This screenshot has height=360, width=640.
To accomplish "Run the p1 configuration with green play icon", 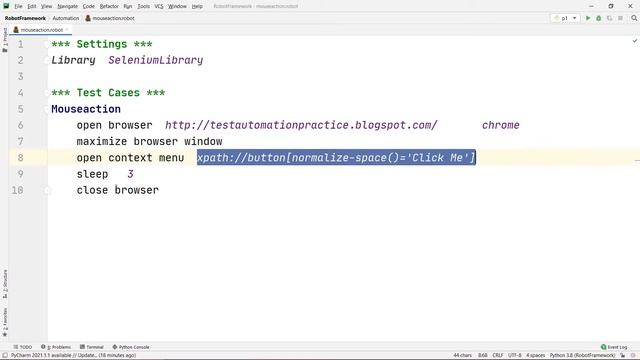I will coord(588,18).
